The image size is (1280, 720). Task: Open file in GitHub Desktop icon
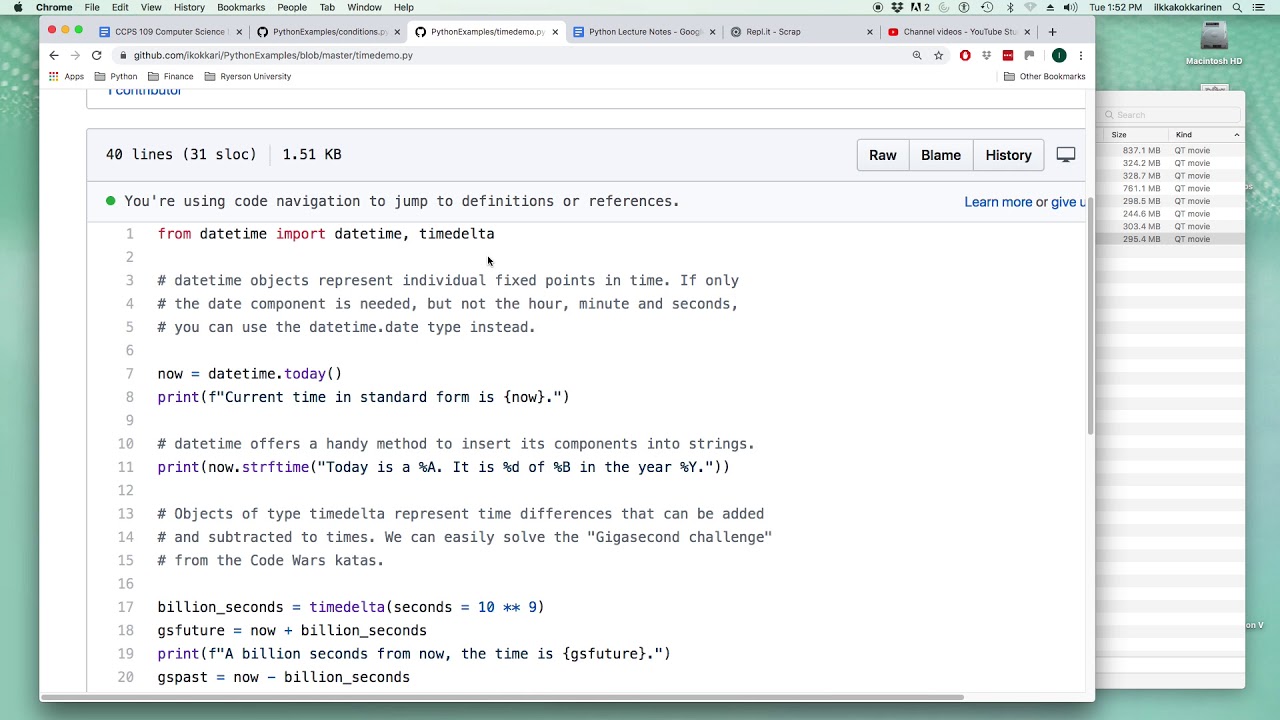tap(1066, 155)
